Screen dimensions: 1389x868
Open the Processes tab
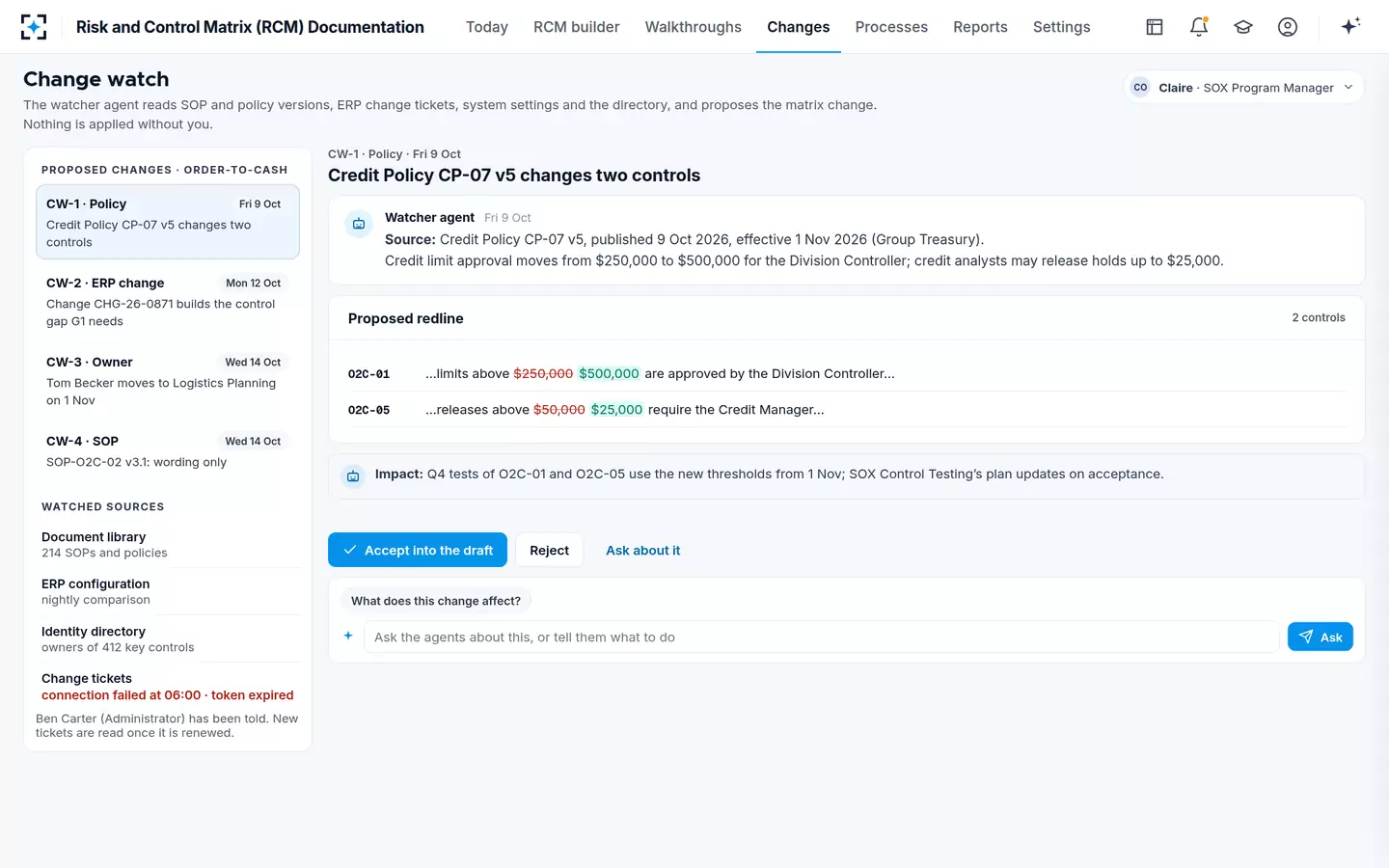click(891, 27)
